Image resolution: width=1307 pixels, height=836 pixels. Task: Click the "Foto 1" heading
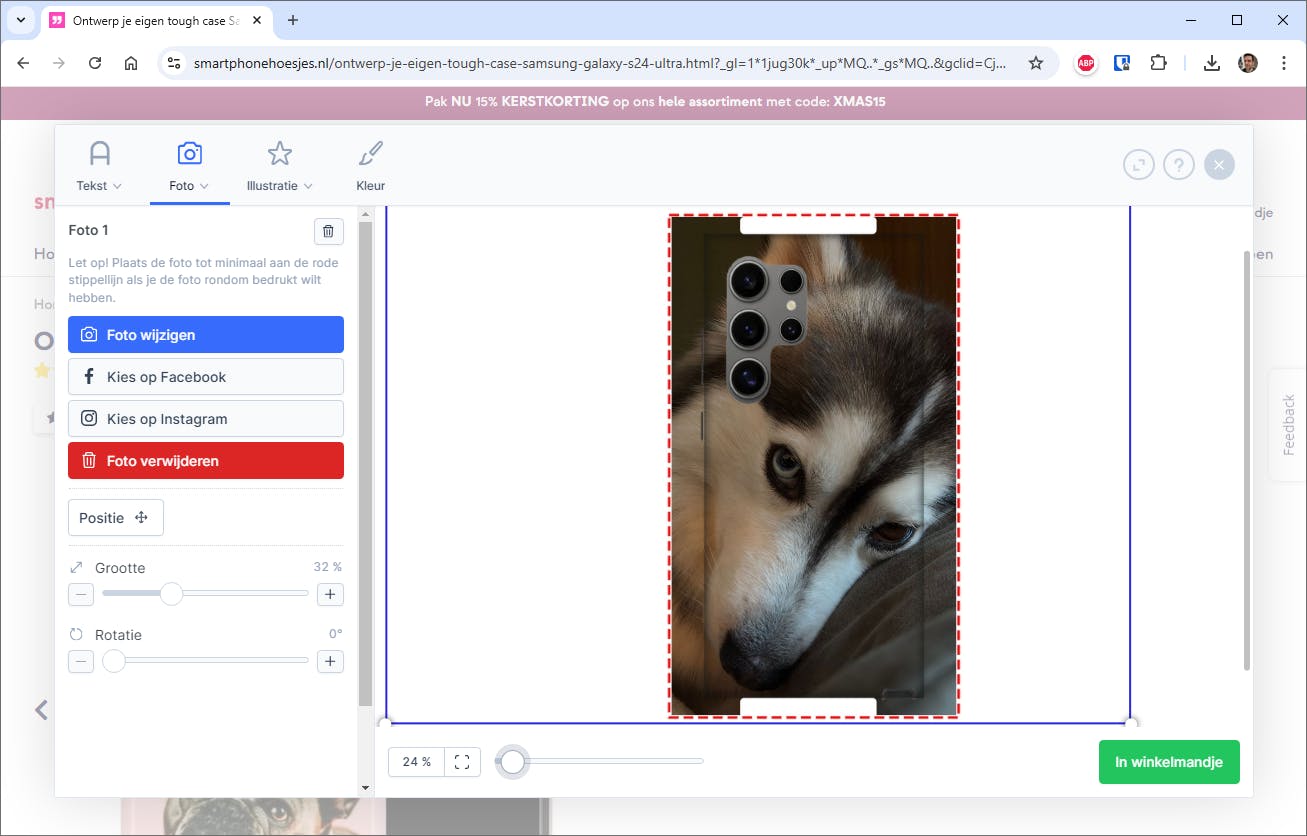(89, 230)
